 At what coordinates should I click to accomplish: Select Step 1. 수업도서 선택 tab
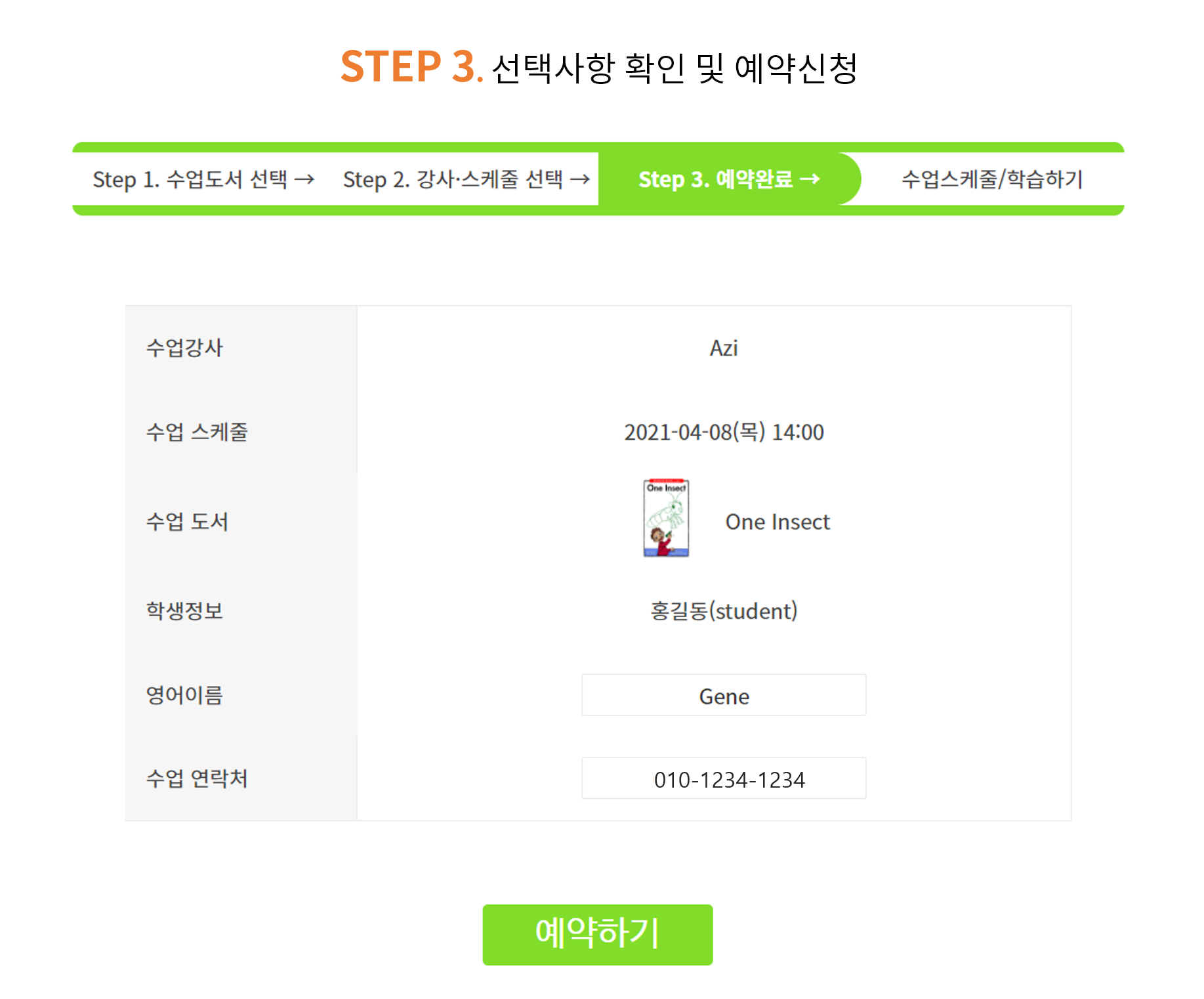coord(203,179)
